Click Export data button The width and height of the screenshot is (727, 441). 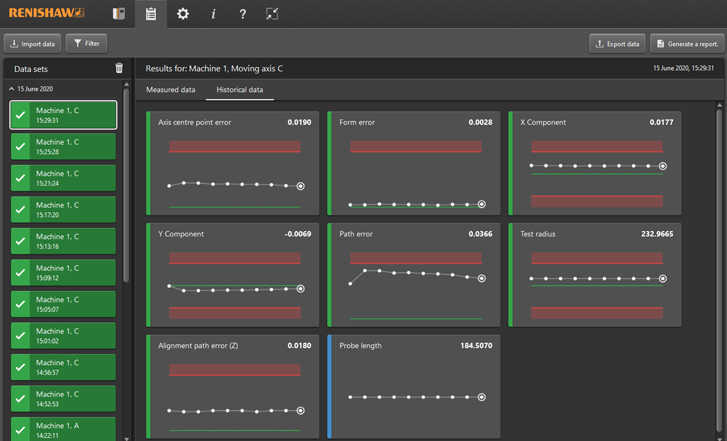[617, 44]
